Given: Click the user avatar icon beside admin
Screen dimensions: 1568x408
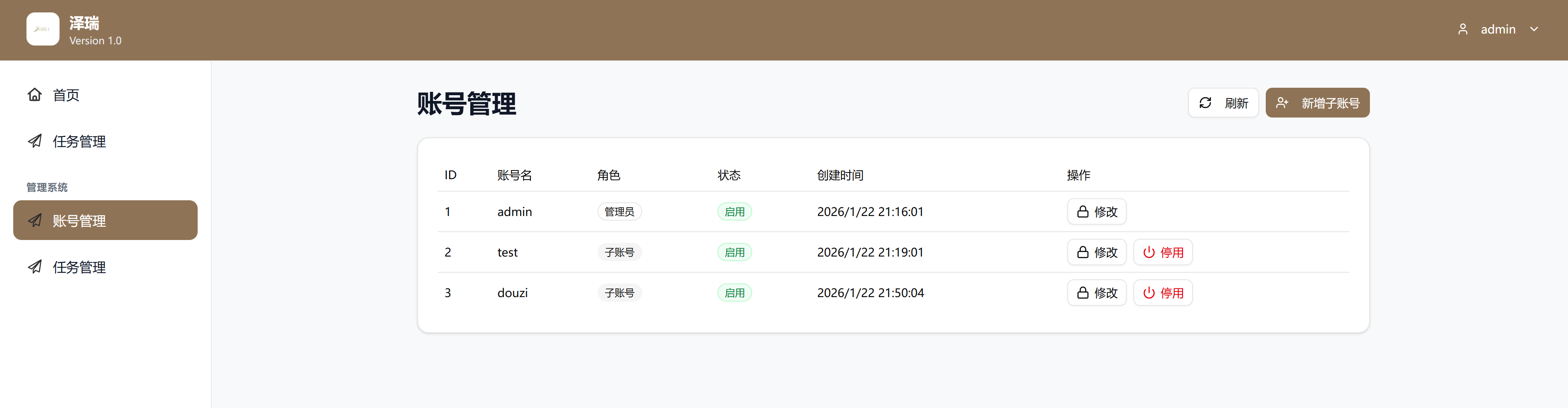Looking at the screenshot, I should click(x=1463, y=29).
